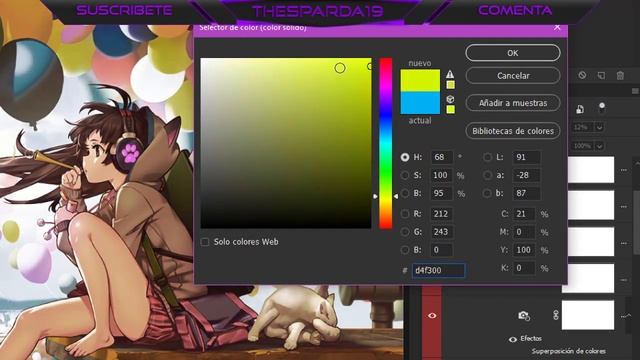Click the H value field showing 68
Viewport: 640px width, 360px height.
pyautogui.click(x=442, y=157)
